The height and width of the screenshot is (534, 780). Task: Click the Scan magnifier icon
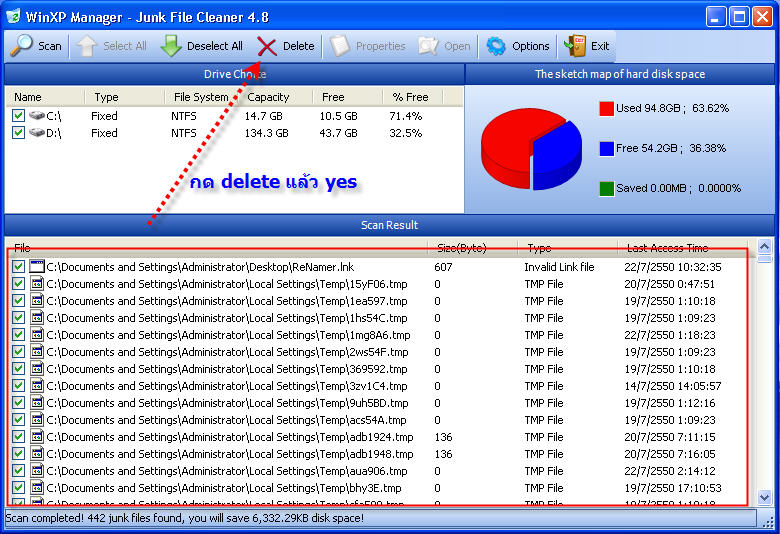(x=21, y=46)
